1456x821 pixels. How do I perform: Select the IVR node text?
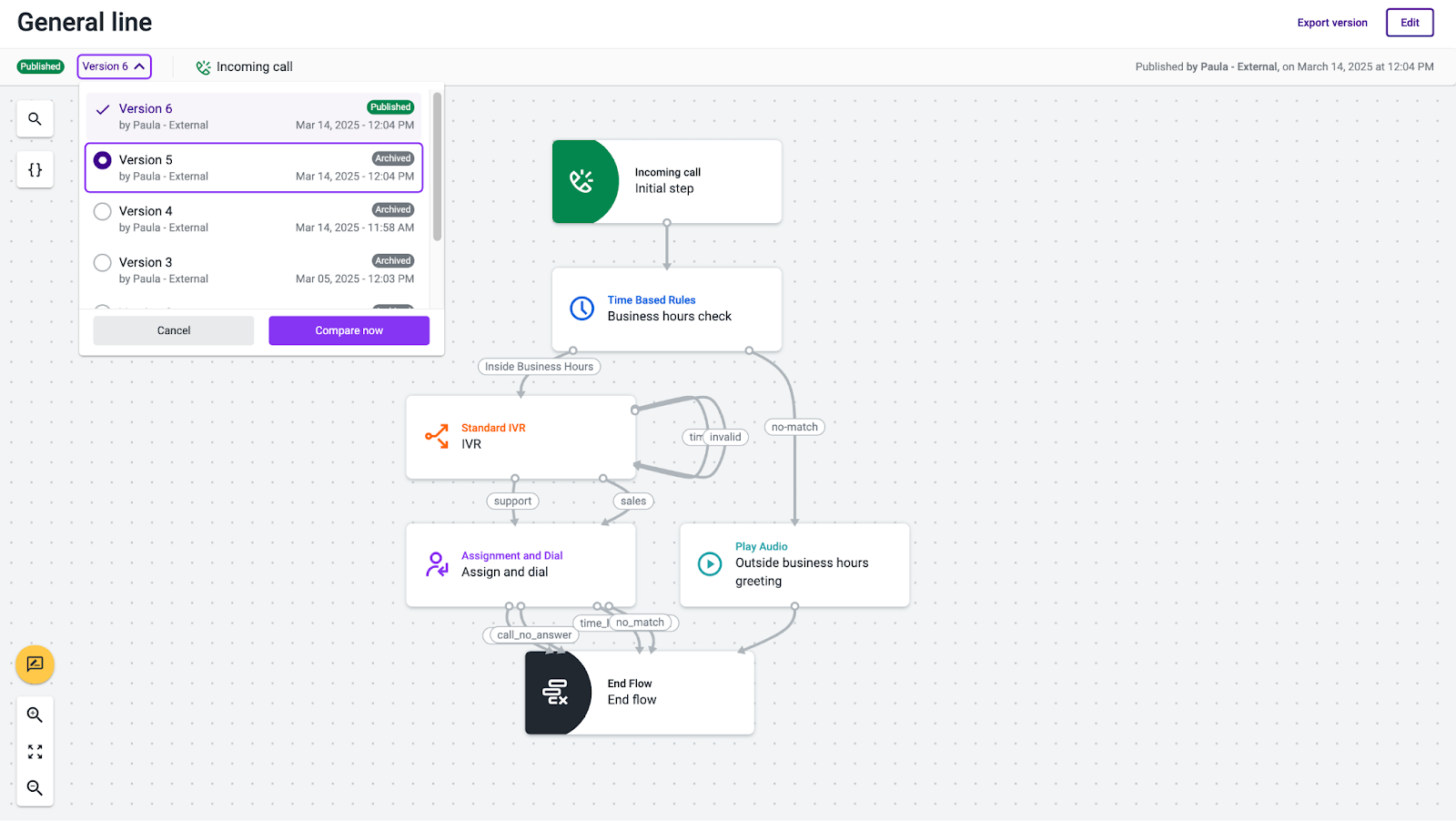pos(471,444)
